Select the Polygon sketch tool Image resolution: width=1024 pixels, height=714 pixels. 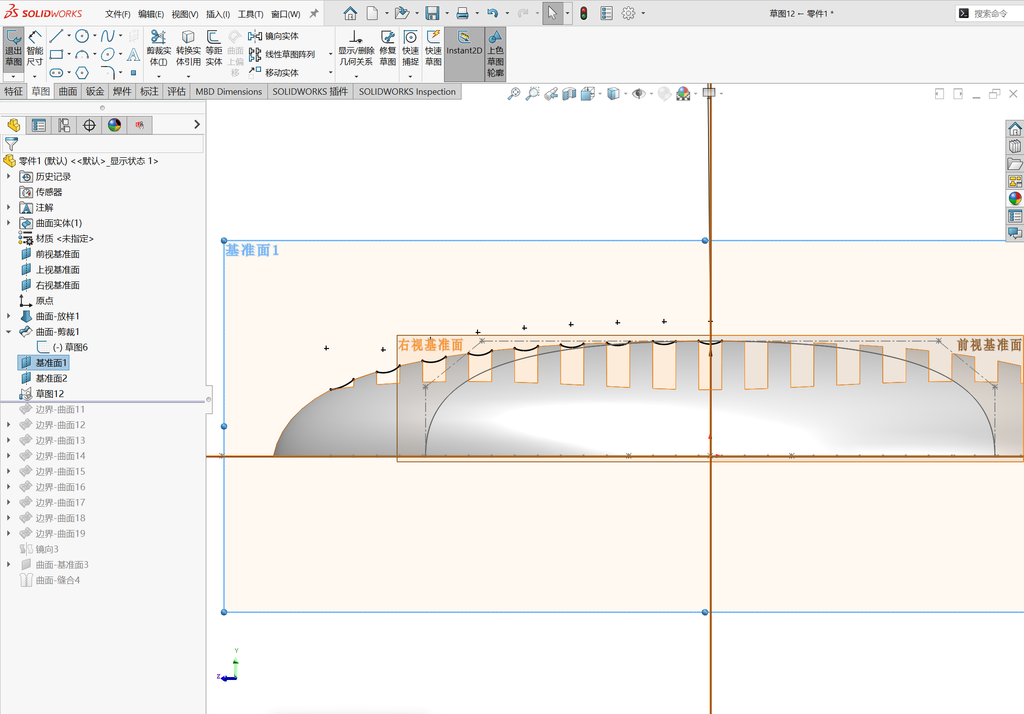(x=82, y=73)
